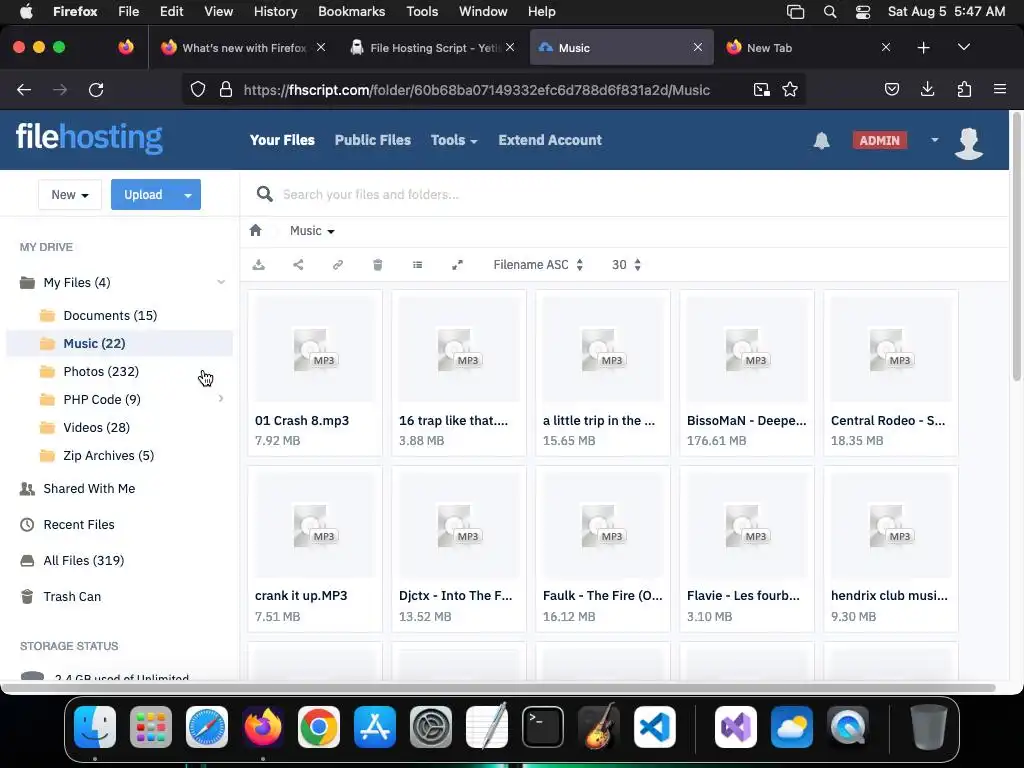Open the Firefox History menu
The height and width of the screenshot is (768, 1024).
click(275, 11)
